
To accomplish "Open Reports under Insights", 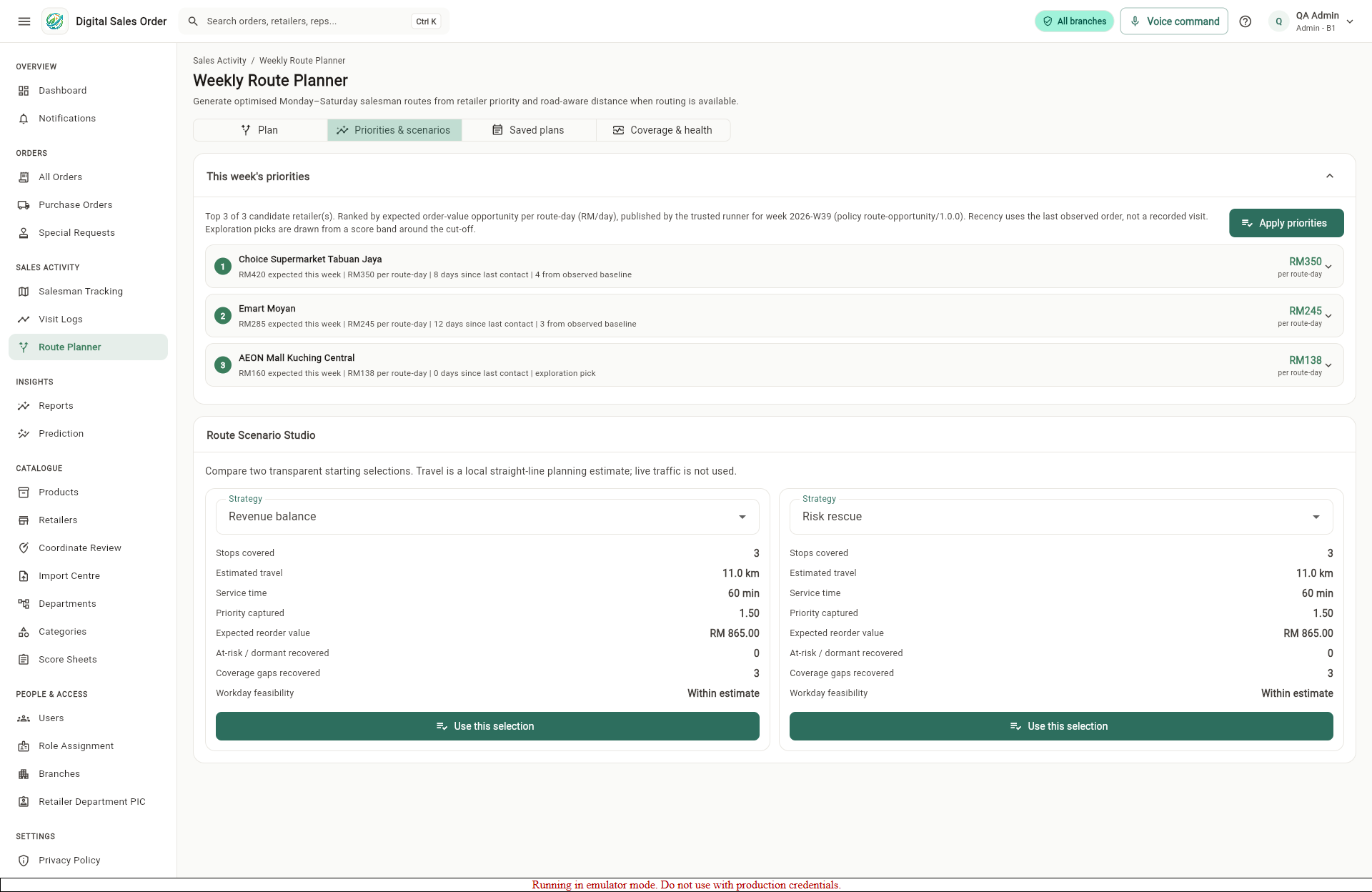I will tap(88, 406).
